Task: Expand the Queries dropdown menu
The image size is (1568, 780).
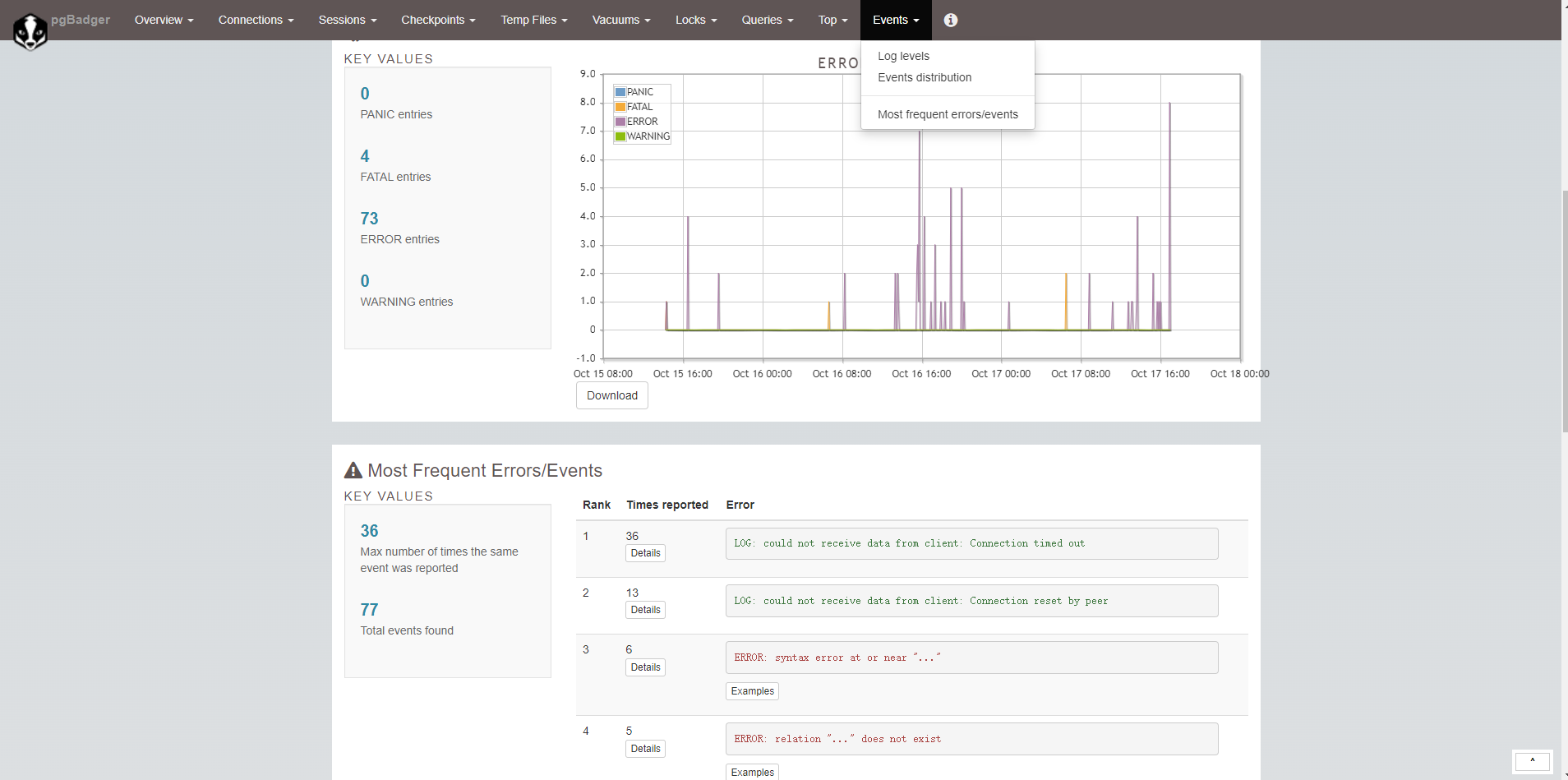Action: (x=767, y=20)
